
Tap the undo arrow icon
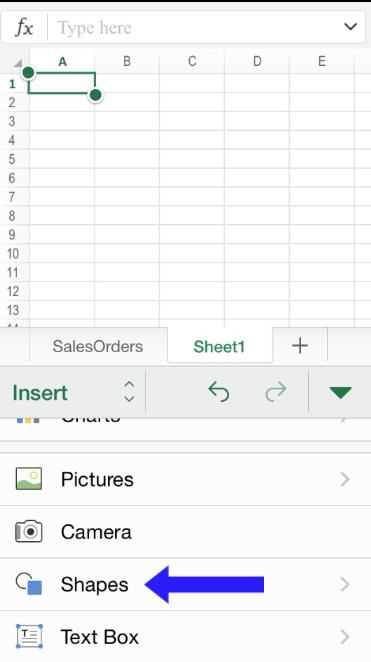tap(219, 392)
